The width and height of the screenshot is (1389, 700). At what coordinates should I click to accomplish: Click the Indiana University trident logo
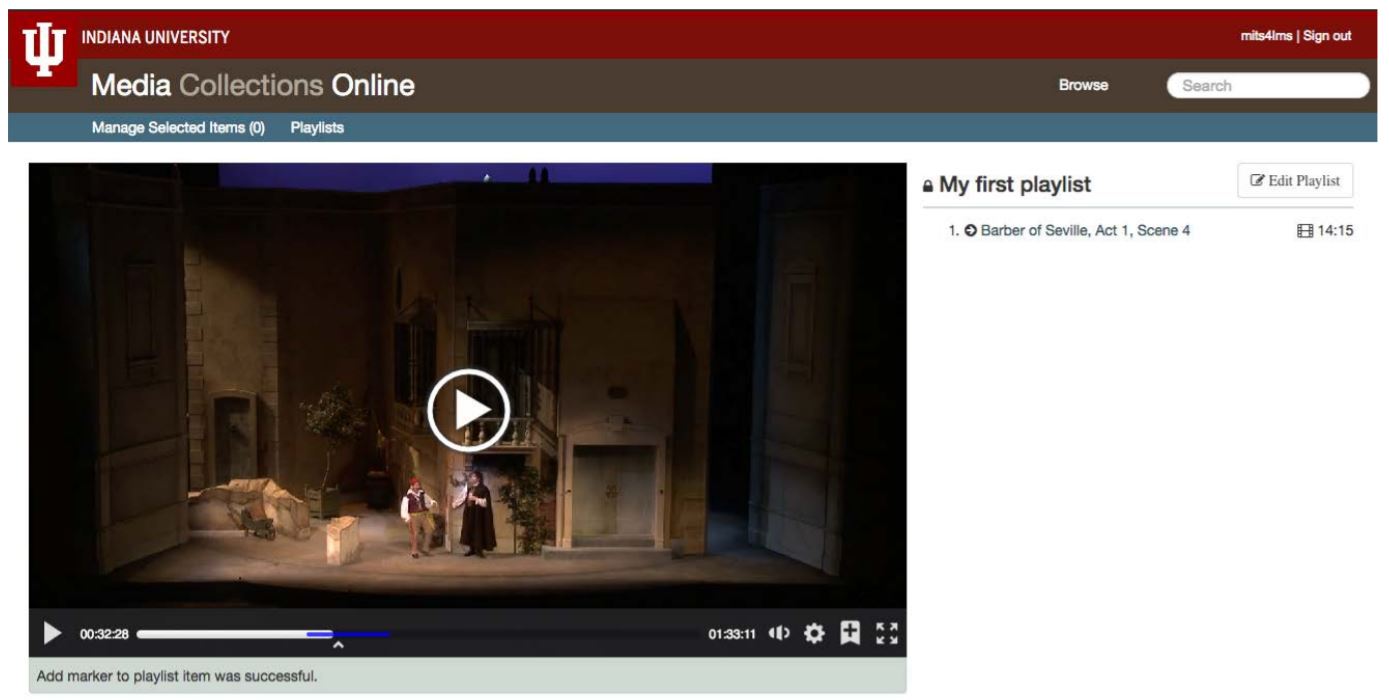(x=43, y=51)
